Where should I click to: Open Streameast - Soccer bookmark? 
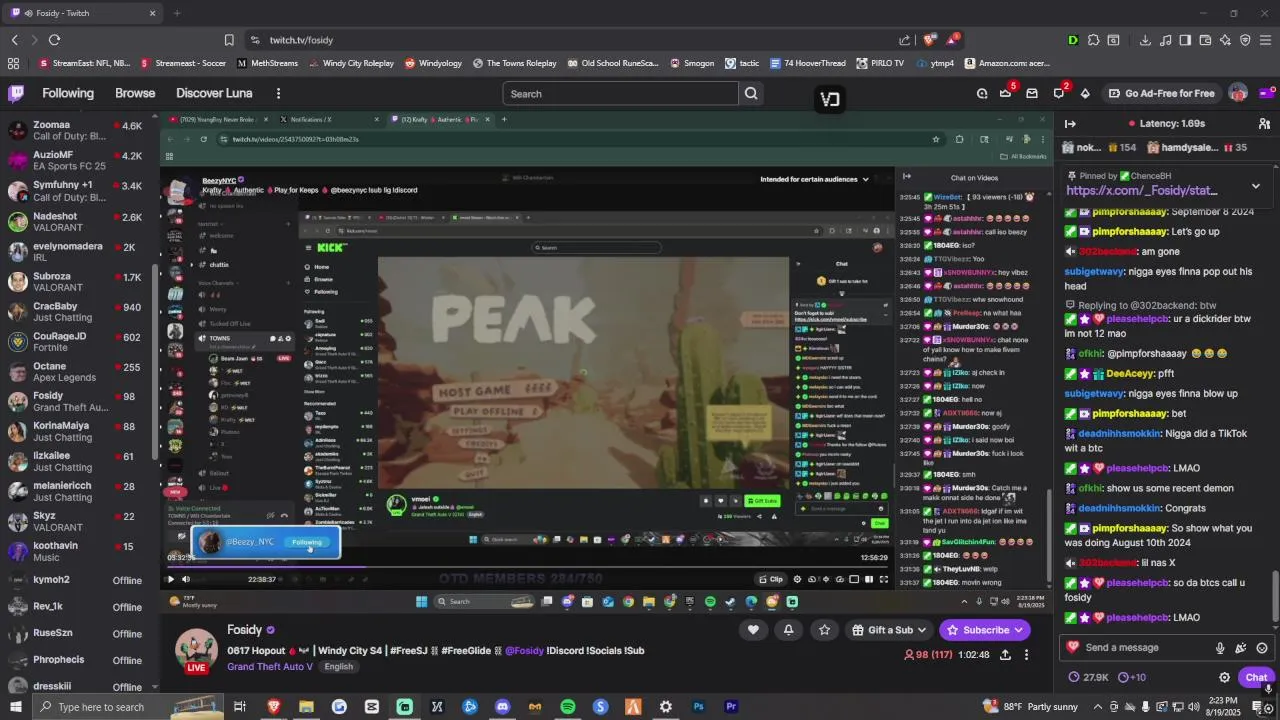pyautogui.click(x=184, y=63)
